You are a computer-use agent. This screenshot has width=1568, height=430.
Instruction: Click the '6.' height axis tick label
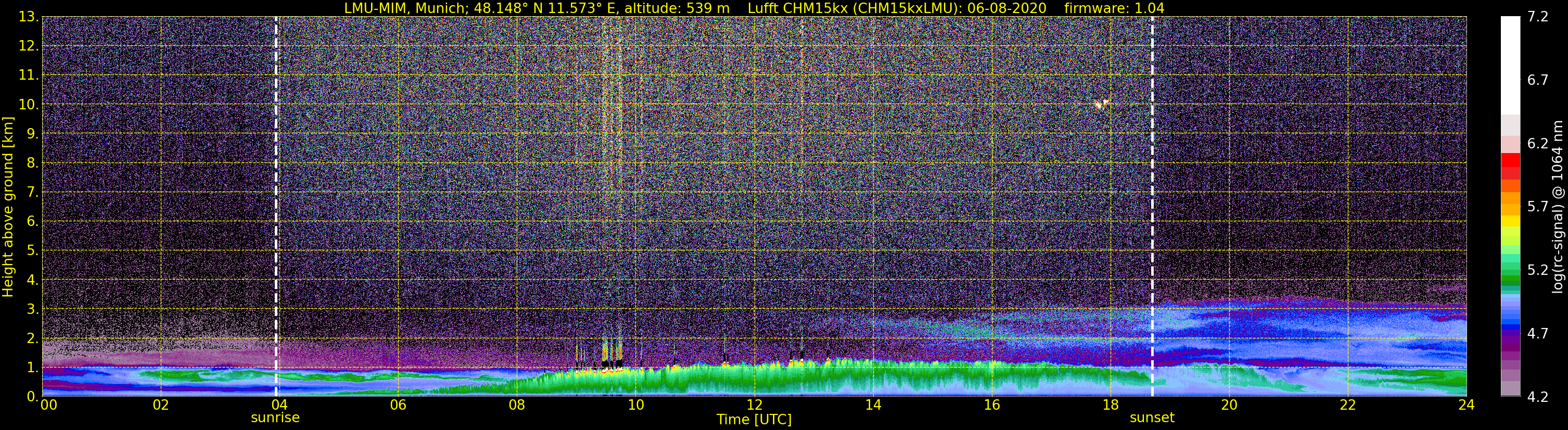tap(32, 221)
